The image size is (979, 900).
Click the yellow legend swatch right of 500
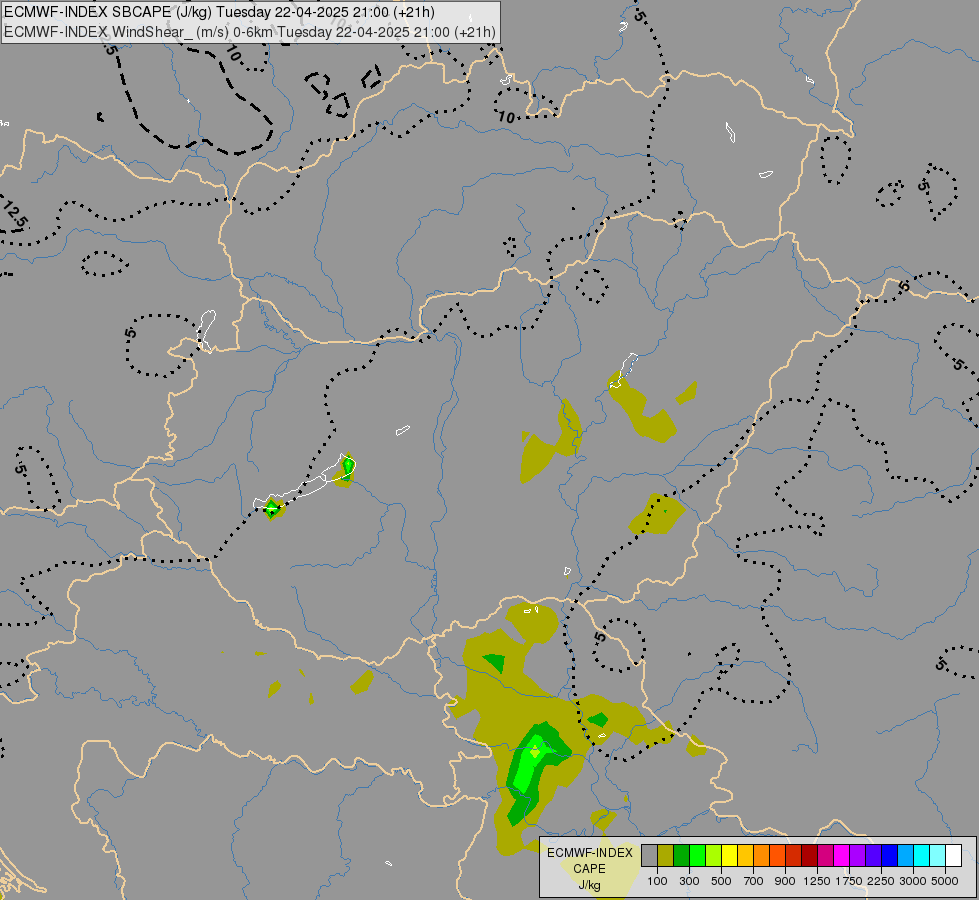[729, 856]
